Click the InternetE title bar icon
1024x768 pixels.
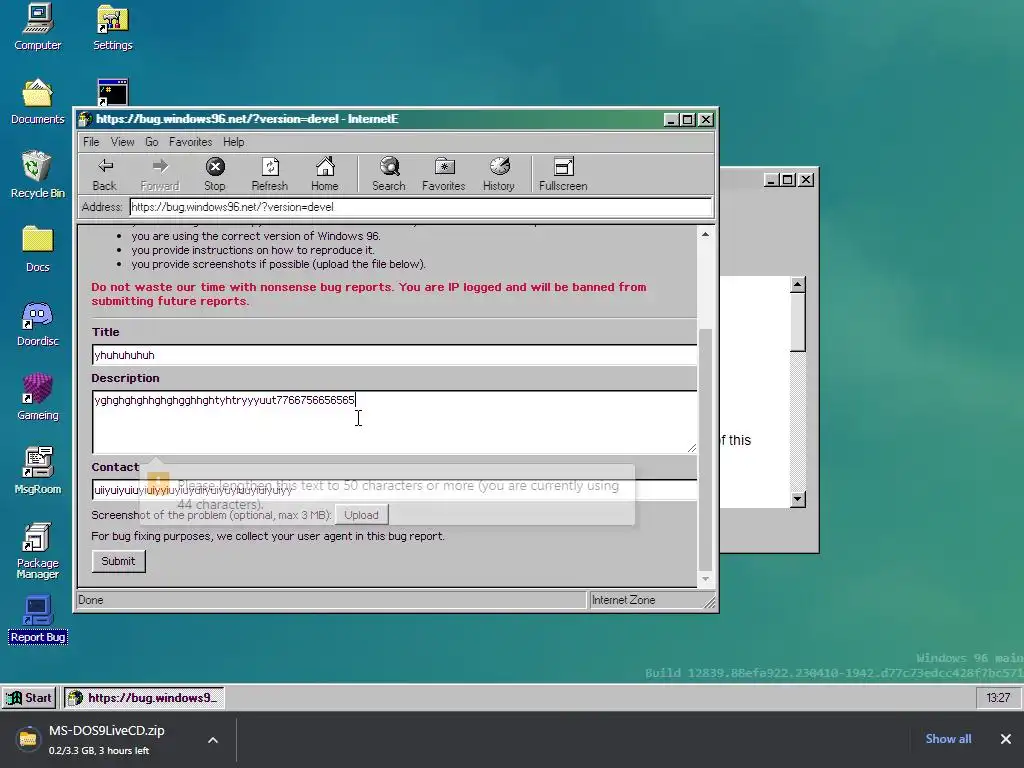[85, 120]
